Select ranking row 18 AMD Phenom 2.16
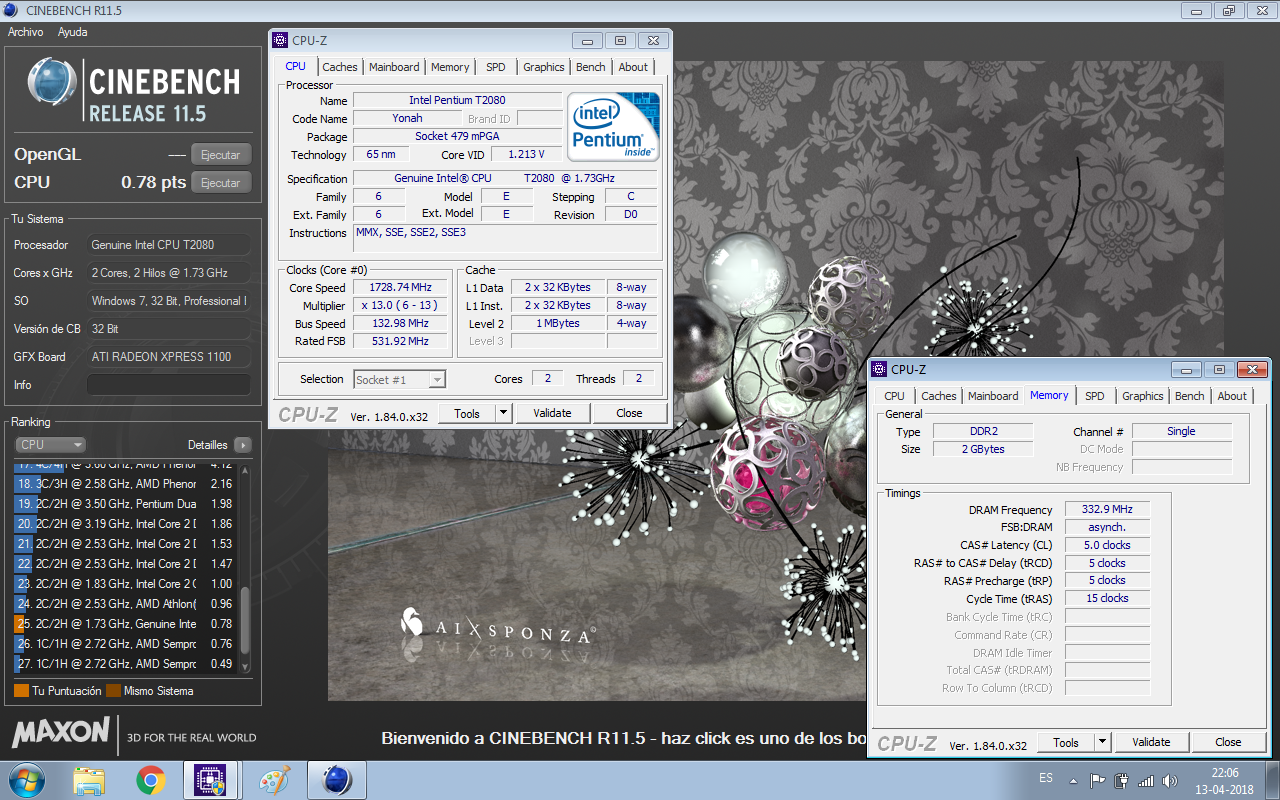The image size is (1280, 800). 125,484
